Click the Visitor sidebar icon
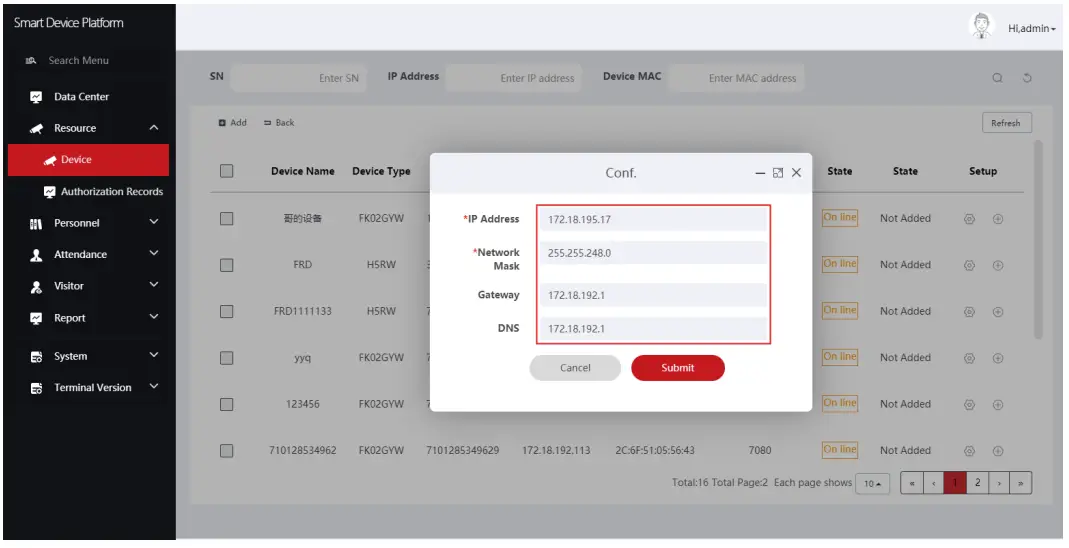This screenshot has height=548, width=1069. (36, 287)
